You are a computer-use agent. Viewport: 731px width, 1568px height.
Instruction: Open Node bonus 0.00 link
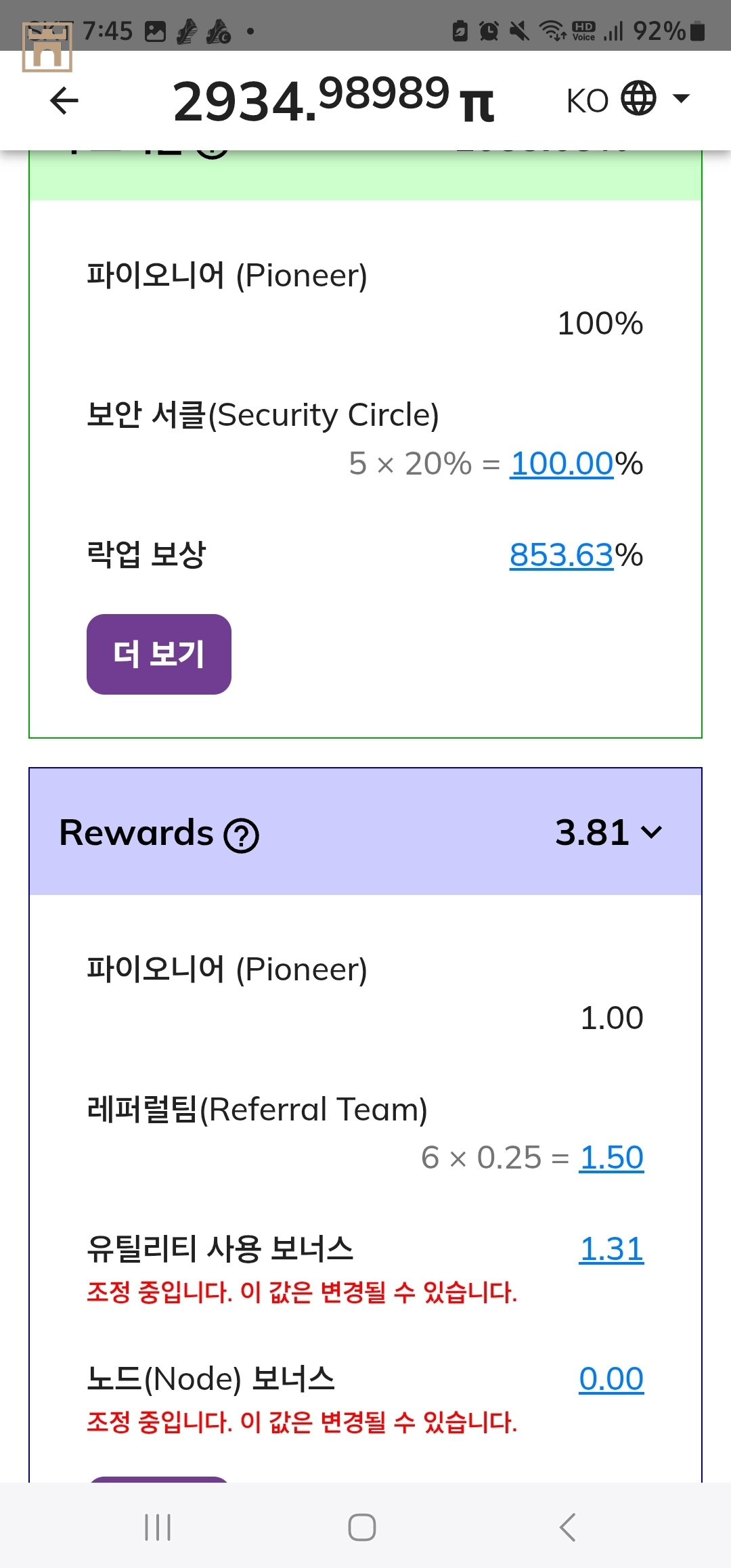(x=611, y=1379)
